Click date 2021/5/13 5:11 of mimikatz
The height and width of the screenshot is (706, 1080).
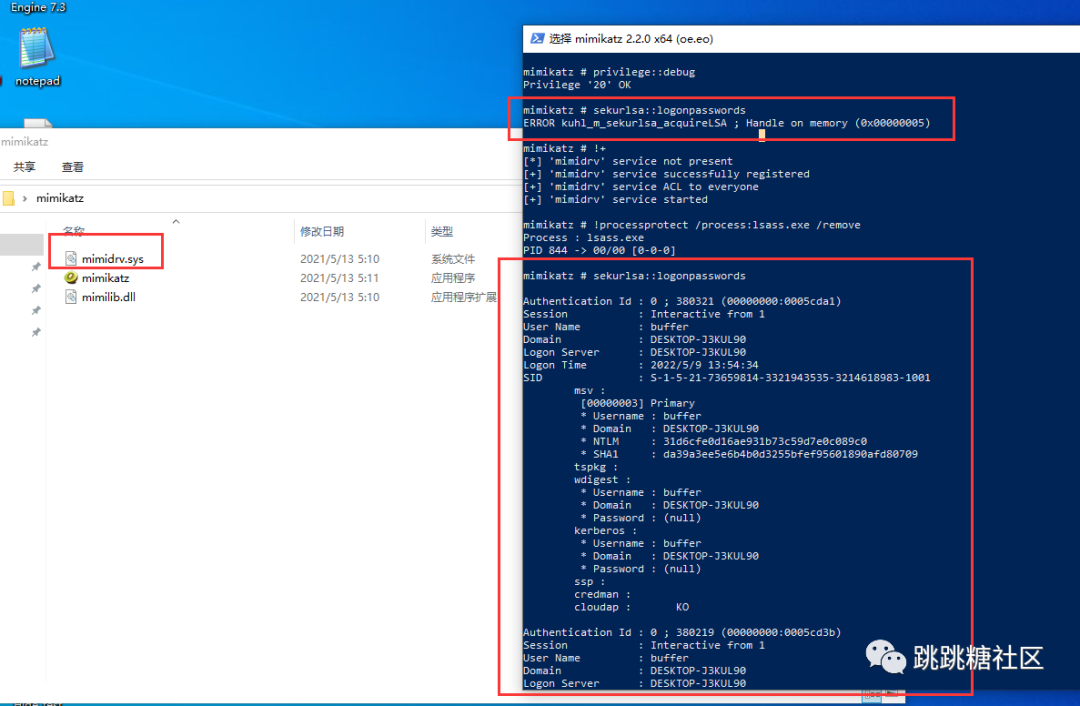(x=340, y=278)
